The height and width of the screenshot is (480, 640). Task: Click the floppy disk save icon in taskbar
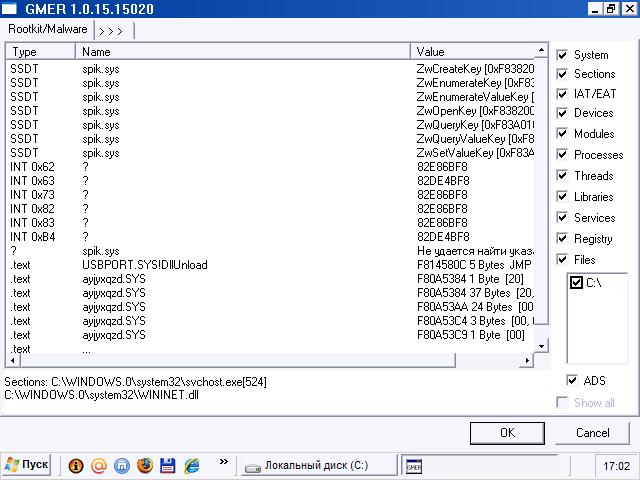point(168,465)
